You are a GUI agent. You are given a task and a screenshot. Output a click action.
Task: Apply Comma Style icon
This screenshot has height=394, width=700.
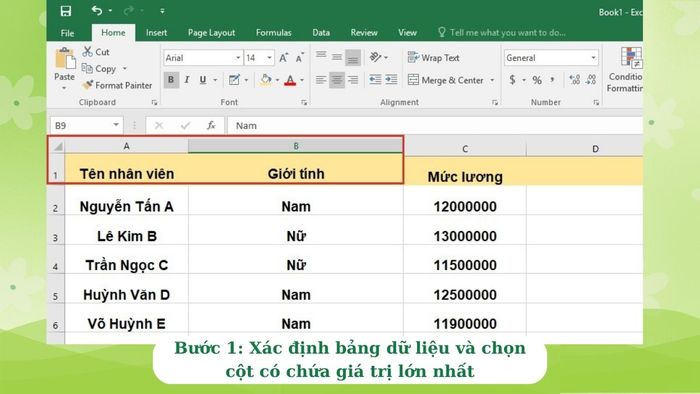(x=553, y=80)
